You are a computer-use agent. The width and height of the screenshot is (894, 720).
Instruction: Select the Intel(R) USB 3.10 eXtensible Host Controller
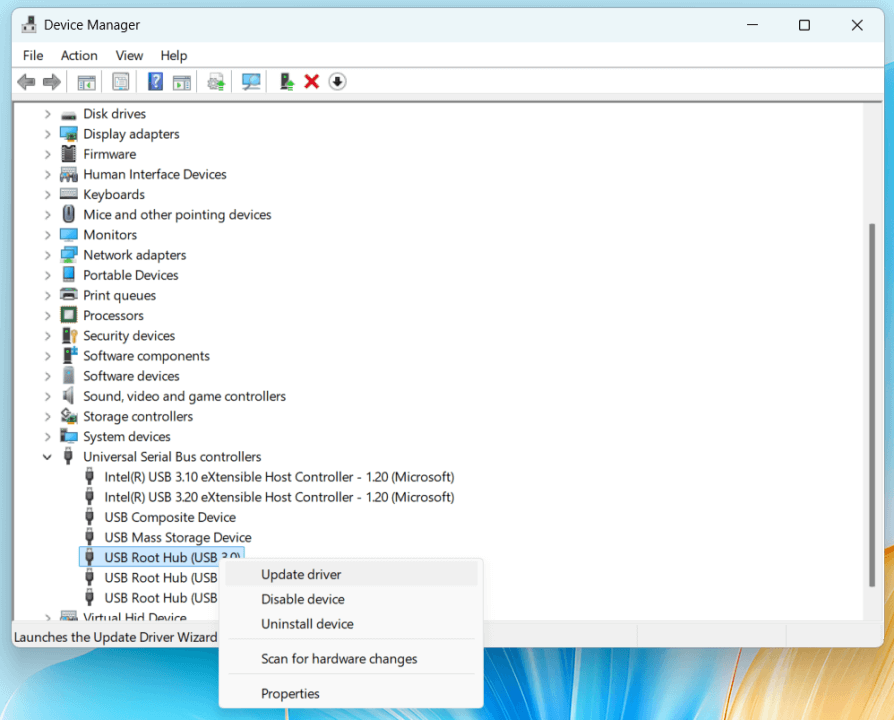tap(280, 477)
